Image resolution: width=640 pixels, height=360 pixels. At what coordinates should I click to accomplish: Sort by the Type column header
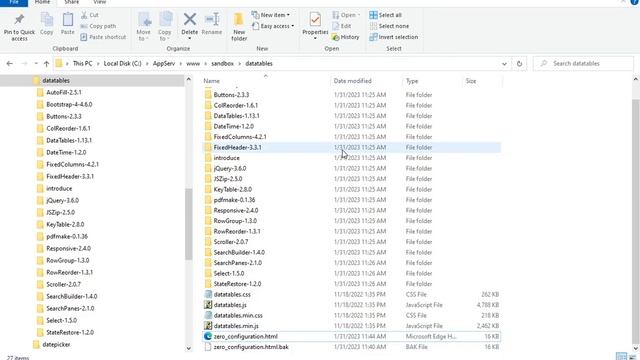click(x=432, y=81)
